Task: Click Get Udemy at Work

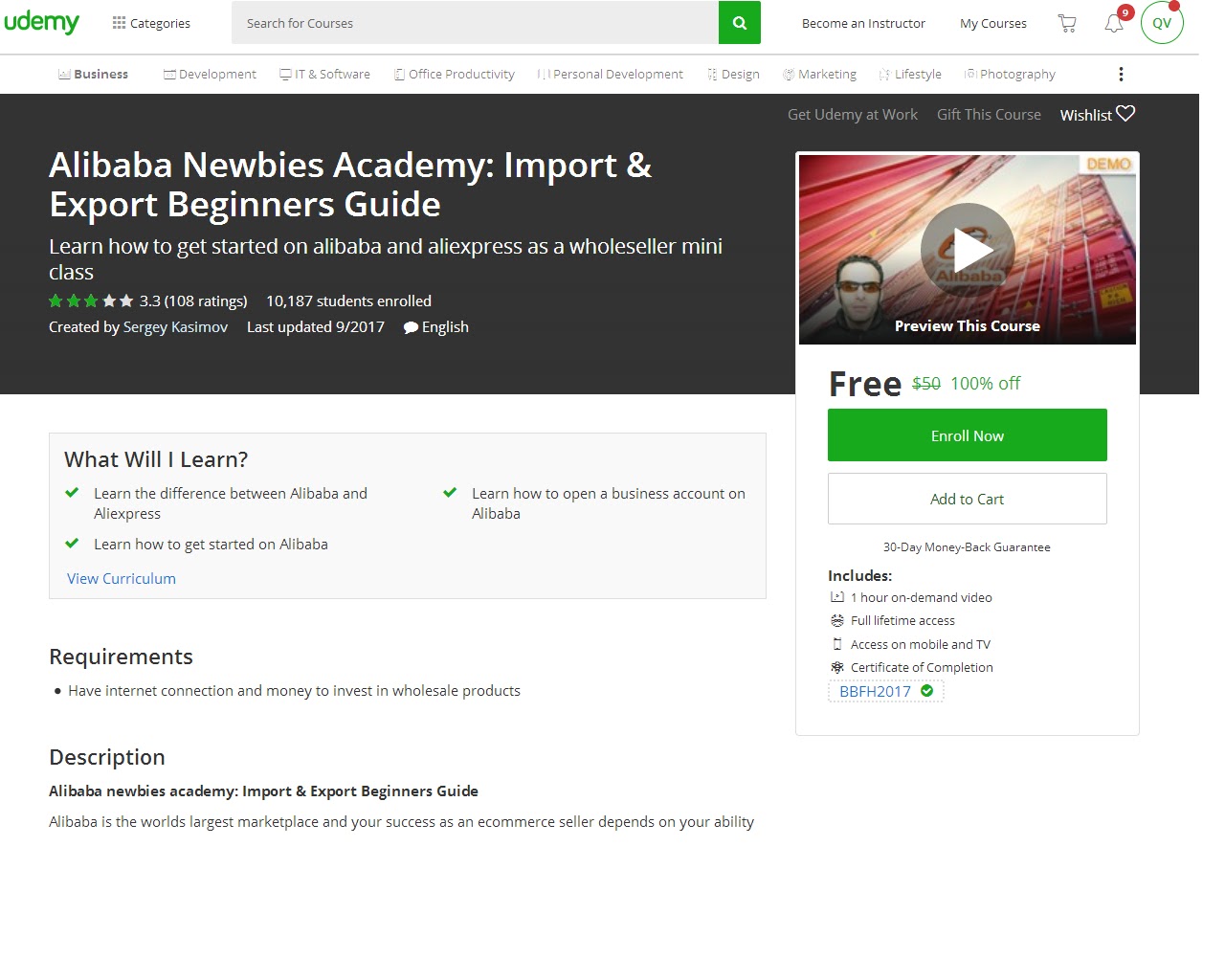Action: (x=853, y=114)
